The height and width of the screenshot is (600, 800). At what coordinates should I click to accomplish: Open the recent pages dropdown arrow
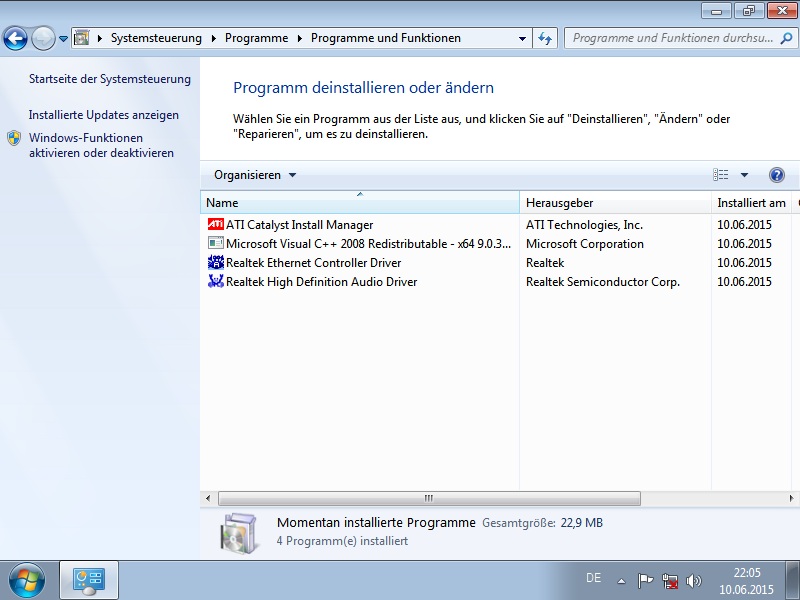[63, 38]
